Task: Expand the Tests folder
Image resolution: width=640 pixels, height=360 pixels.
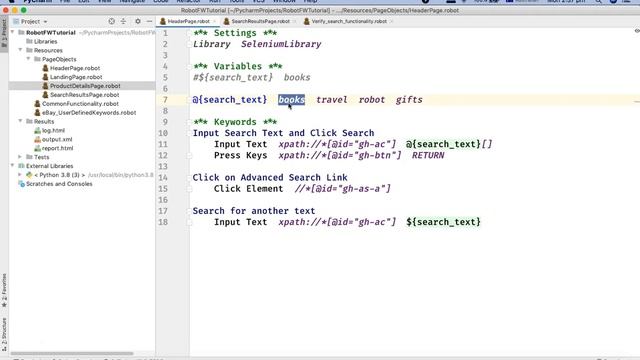Action: coord(20,157)
